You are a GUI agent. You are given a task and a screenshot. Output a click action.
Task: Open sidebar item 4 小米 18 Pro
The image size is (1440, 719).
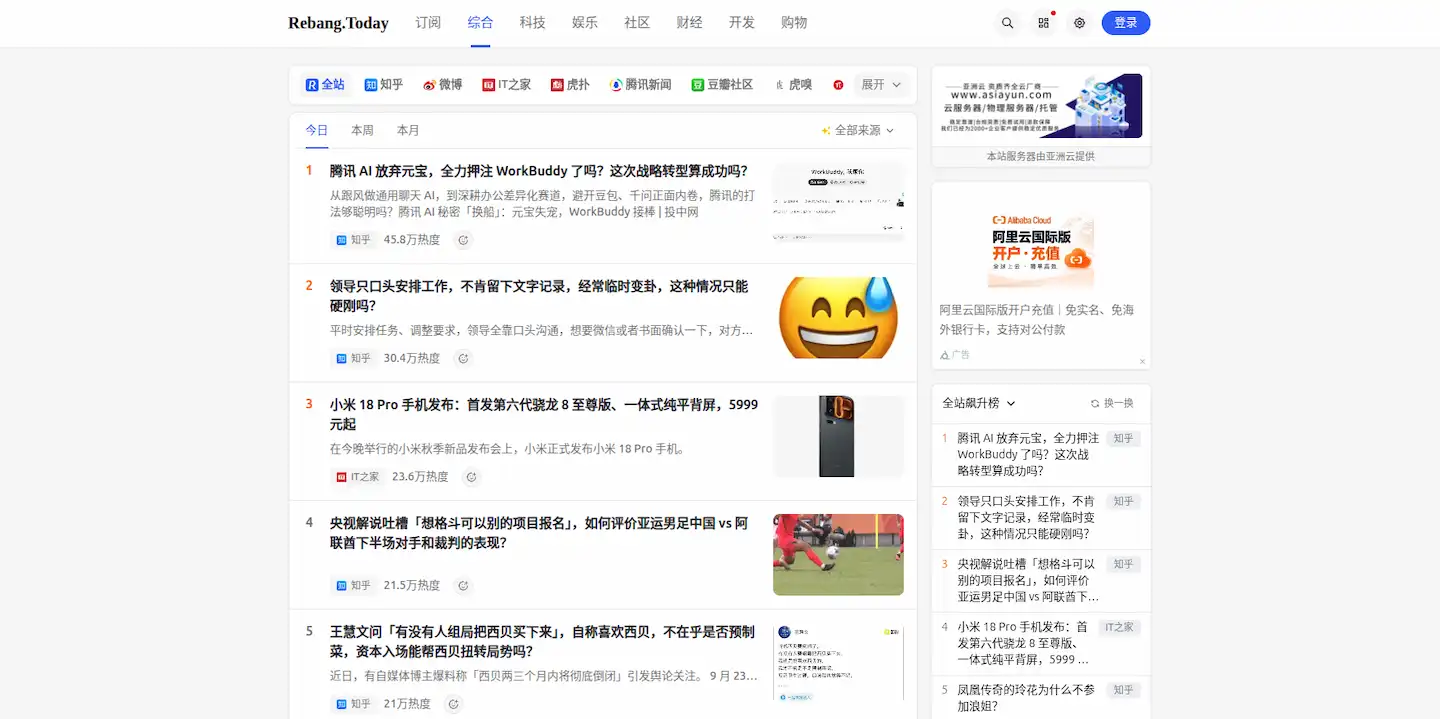click(1025, 643)
